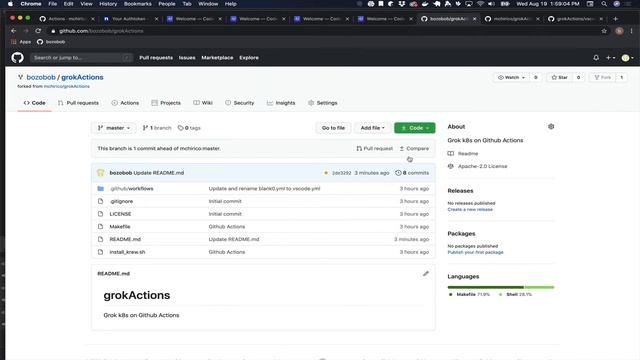Switch to the Pull requests repo tab
The height and width of the screenshot is (360, 640).
(x=78, y=103)
